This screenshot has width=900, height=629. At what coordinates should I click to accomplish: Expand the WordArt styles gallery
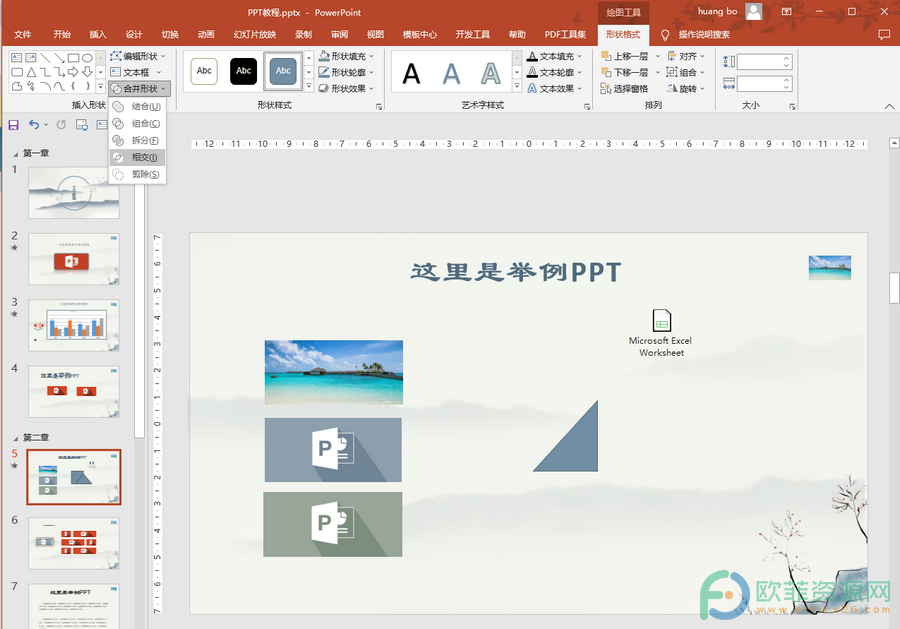pos(517,87)
